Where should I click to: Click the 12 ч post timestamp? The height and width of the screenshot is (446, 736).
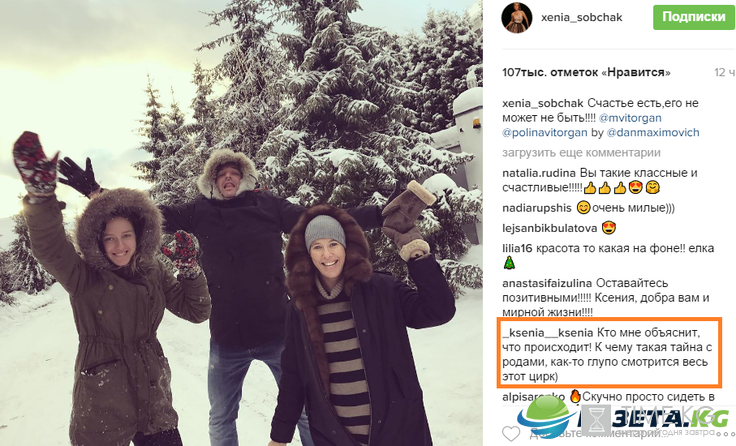coord(724,73)
